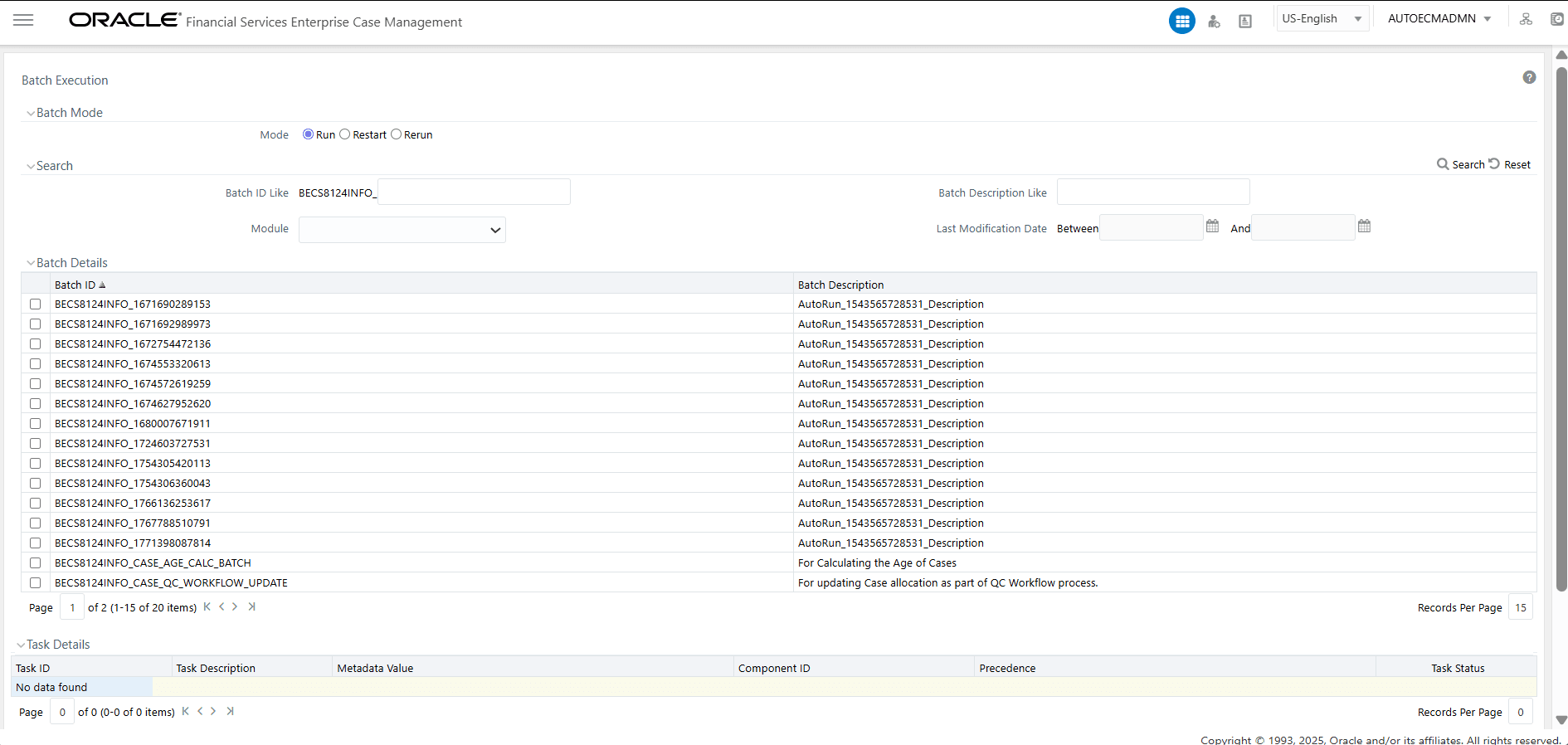Image resolution: width=1568 pixels, height=745 pixels.
Task: Open the hamburger navigation menu
Action: 23,20
